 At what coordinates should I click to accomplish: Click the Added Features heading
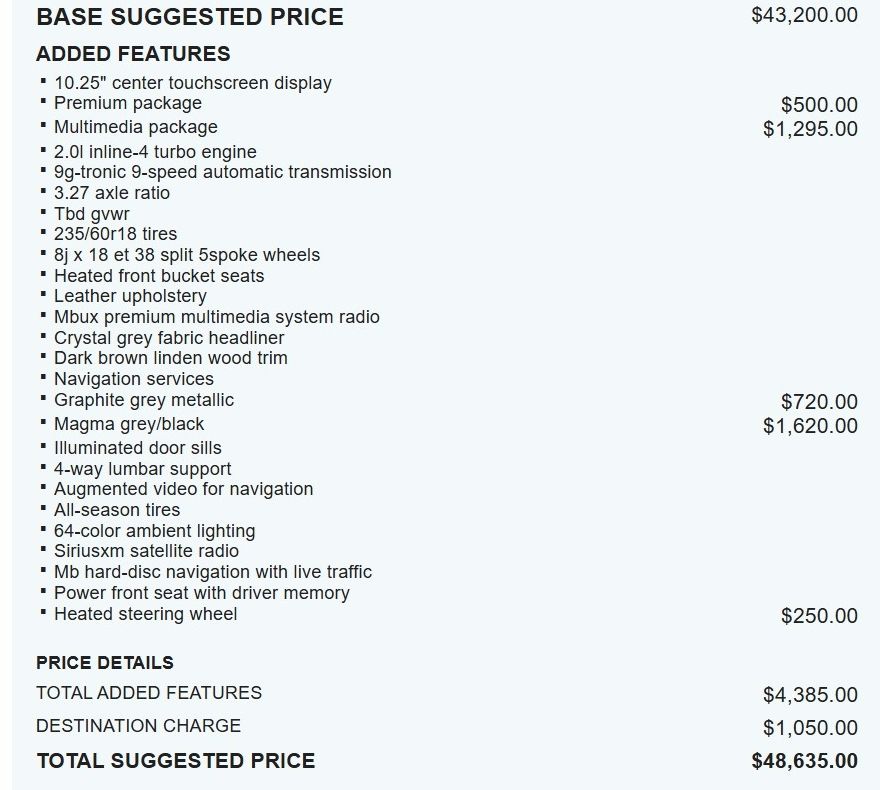coord(133,54)
